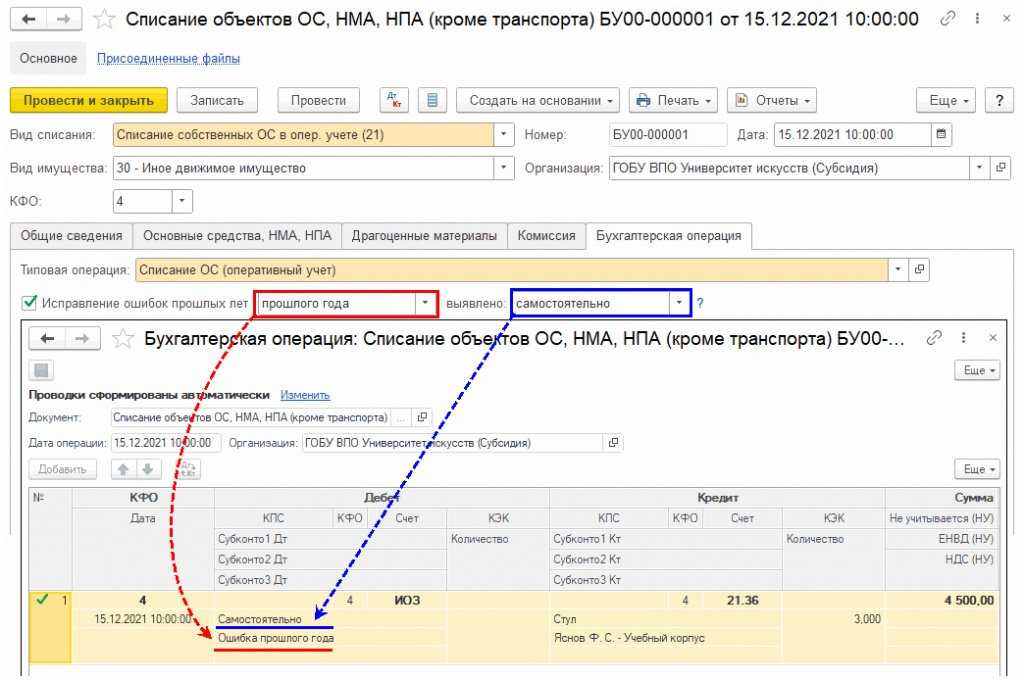Viewport: 1024px width, 680px height.
Task: Expand the Организация dropdown arrow
Action: [979, 168]
